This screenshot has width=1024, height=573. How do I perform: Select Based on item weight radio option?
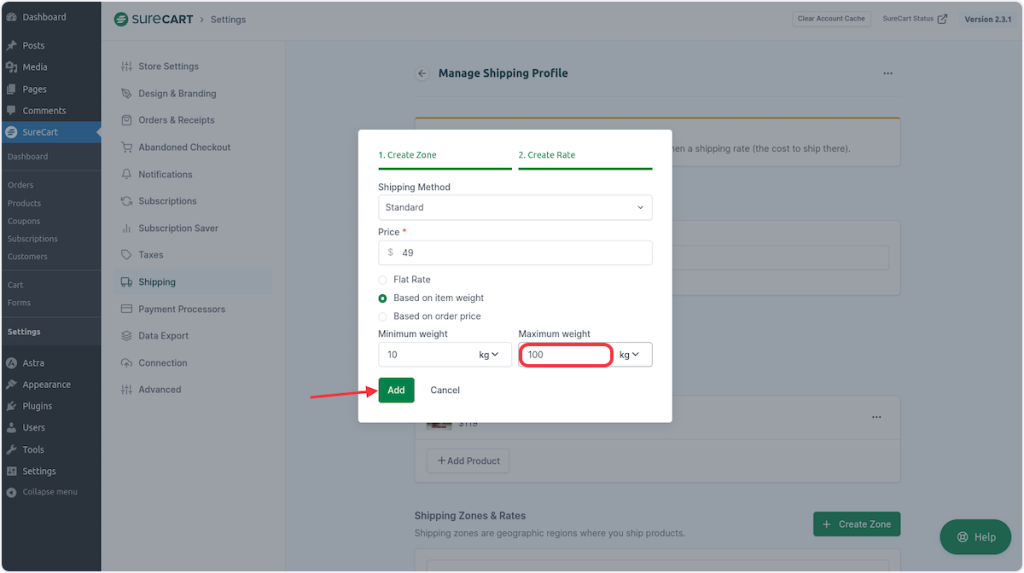point(383,298)
